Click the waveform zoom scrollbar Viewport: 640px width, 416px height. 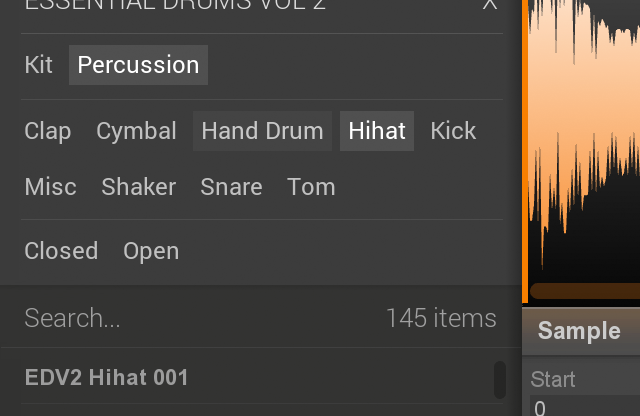[585, 291]
